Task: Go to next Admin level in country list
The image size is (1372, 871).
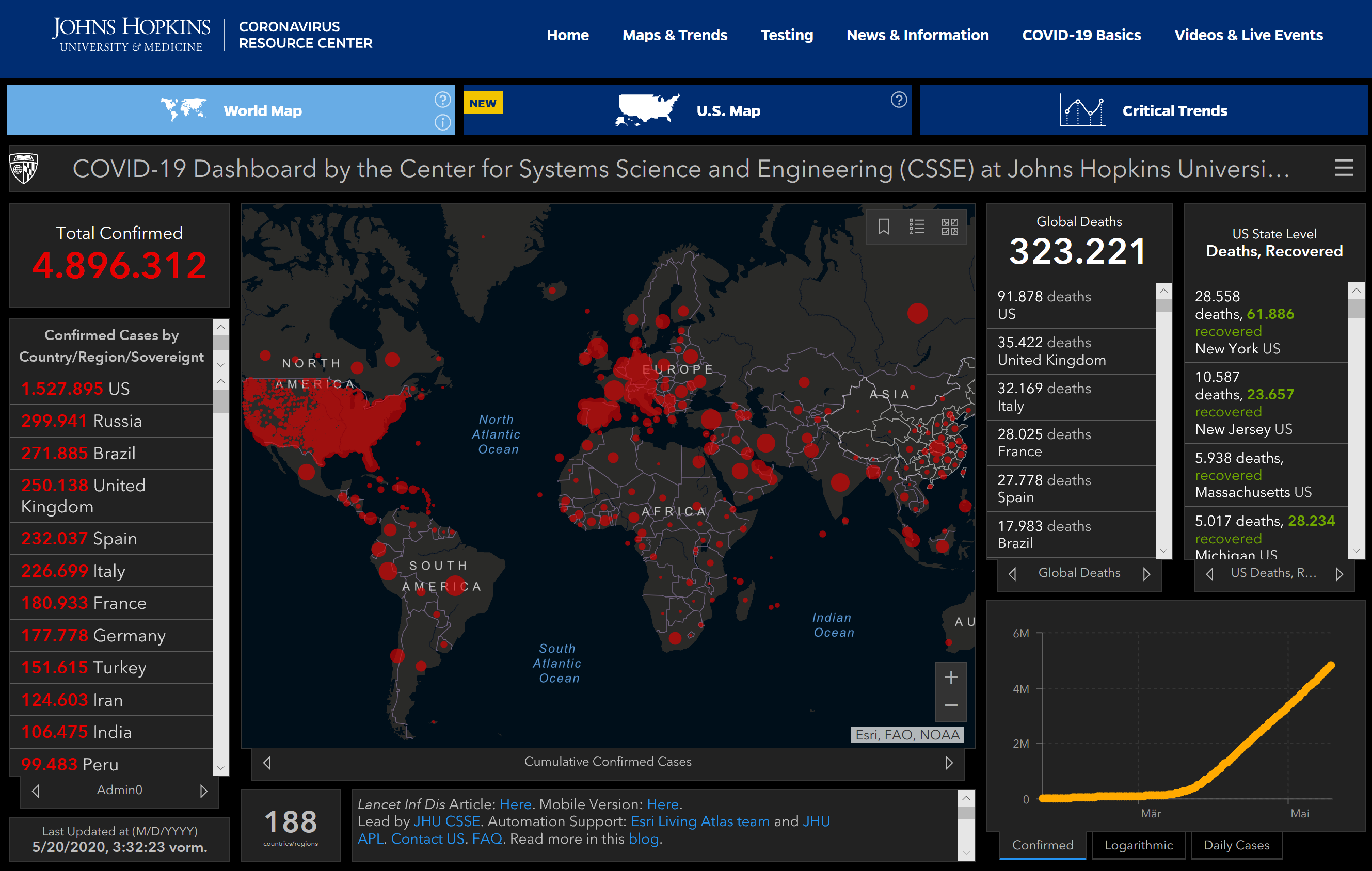Action: (203, 791)
